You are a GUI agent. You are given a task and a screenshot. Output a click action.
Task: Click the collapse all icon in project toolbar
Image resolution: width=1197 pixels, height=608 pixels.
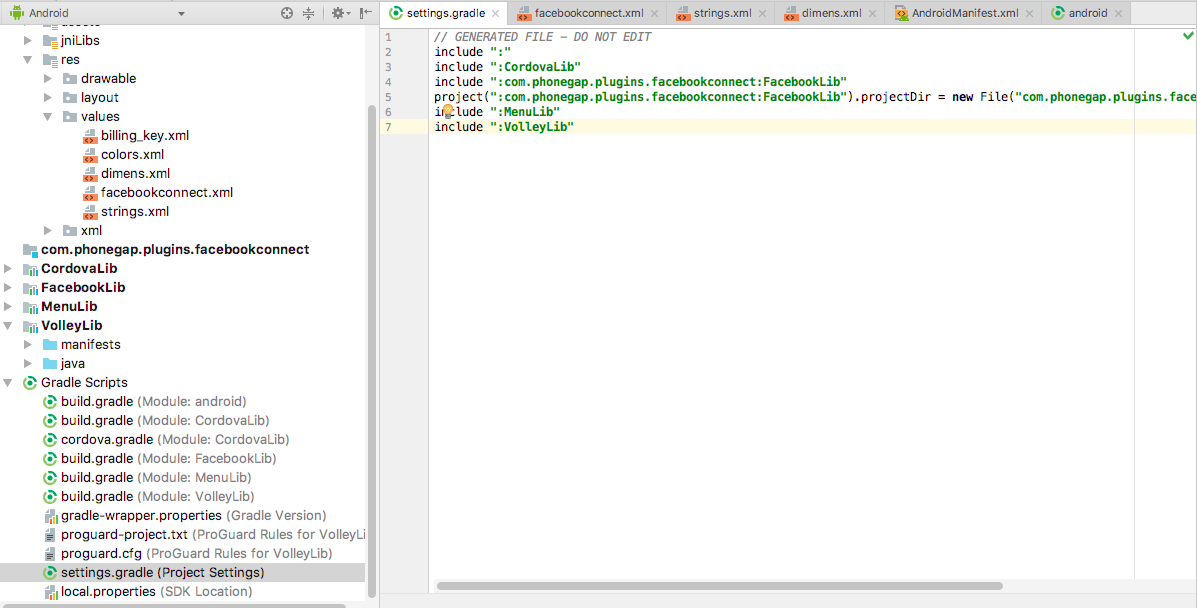click(x=308, y=13)
